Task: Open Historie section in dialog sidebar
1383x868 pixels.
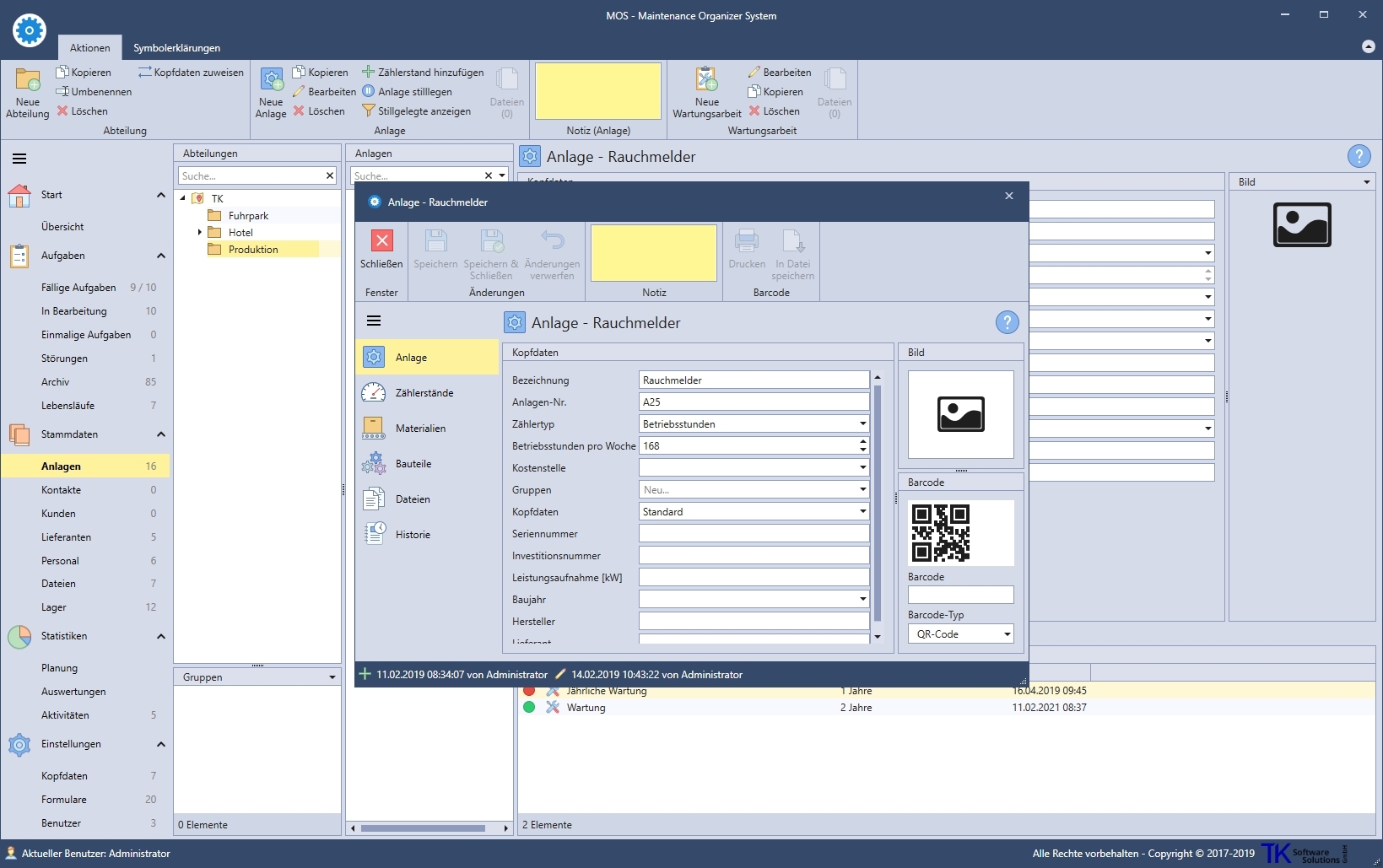Action: 413,535
